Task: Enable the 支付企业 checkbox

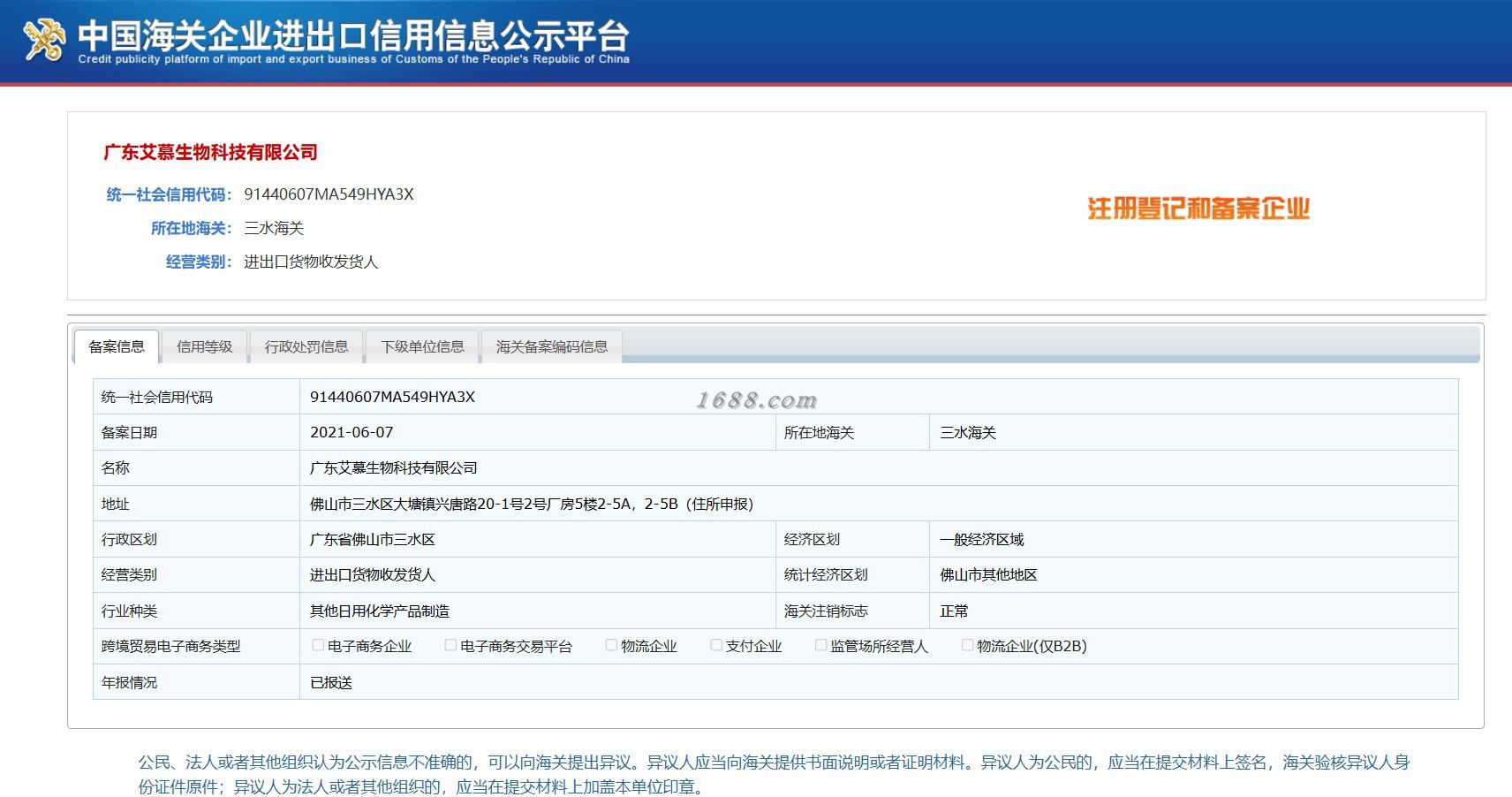Action: click(x=716, y=645)
